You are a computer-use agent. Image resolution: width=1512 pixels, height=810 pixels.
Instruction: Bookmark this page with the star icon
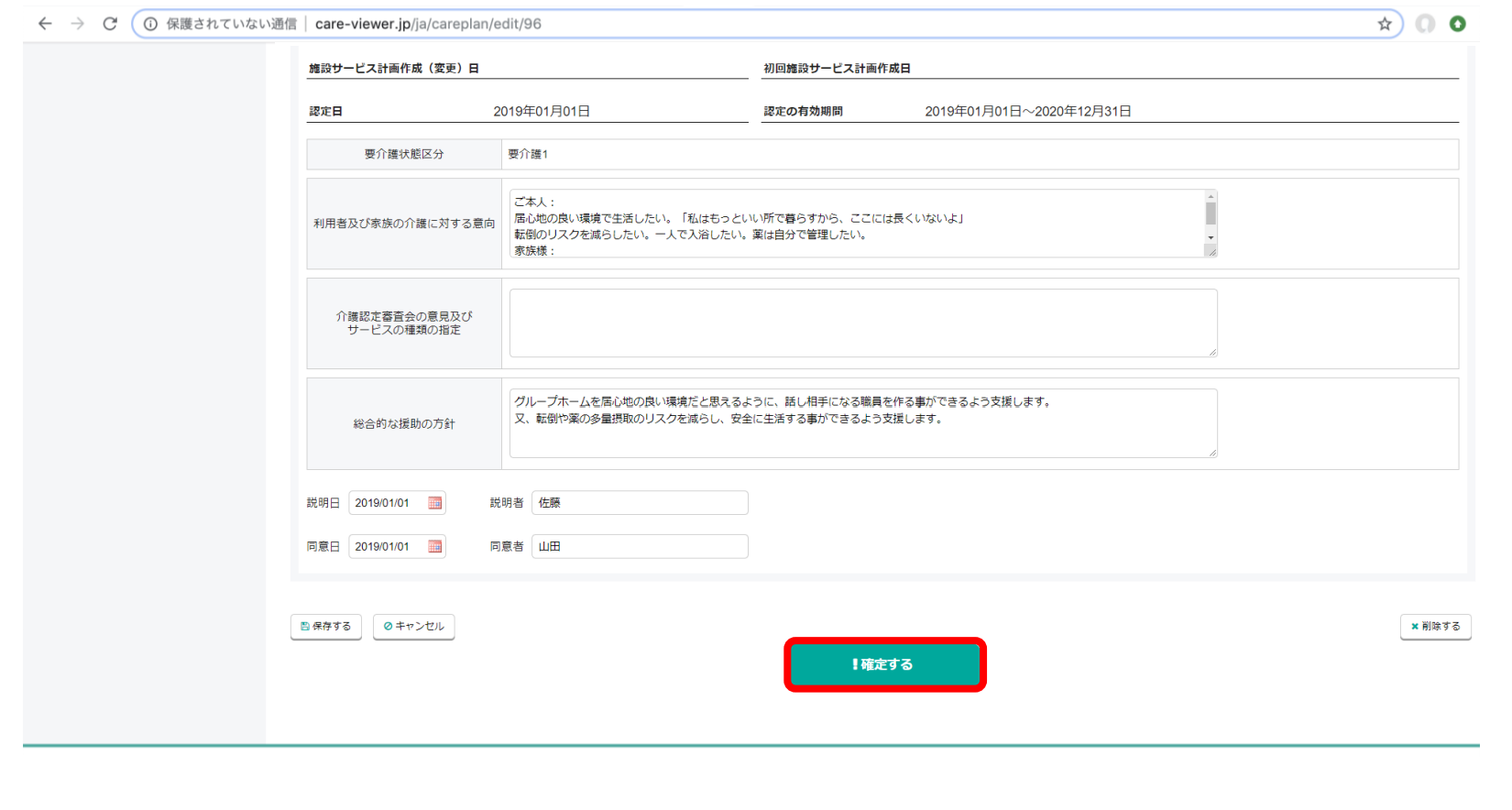coord(1384,24)
